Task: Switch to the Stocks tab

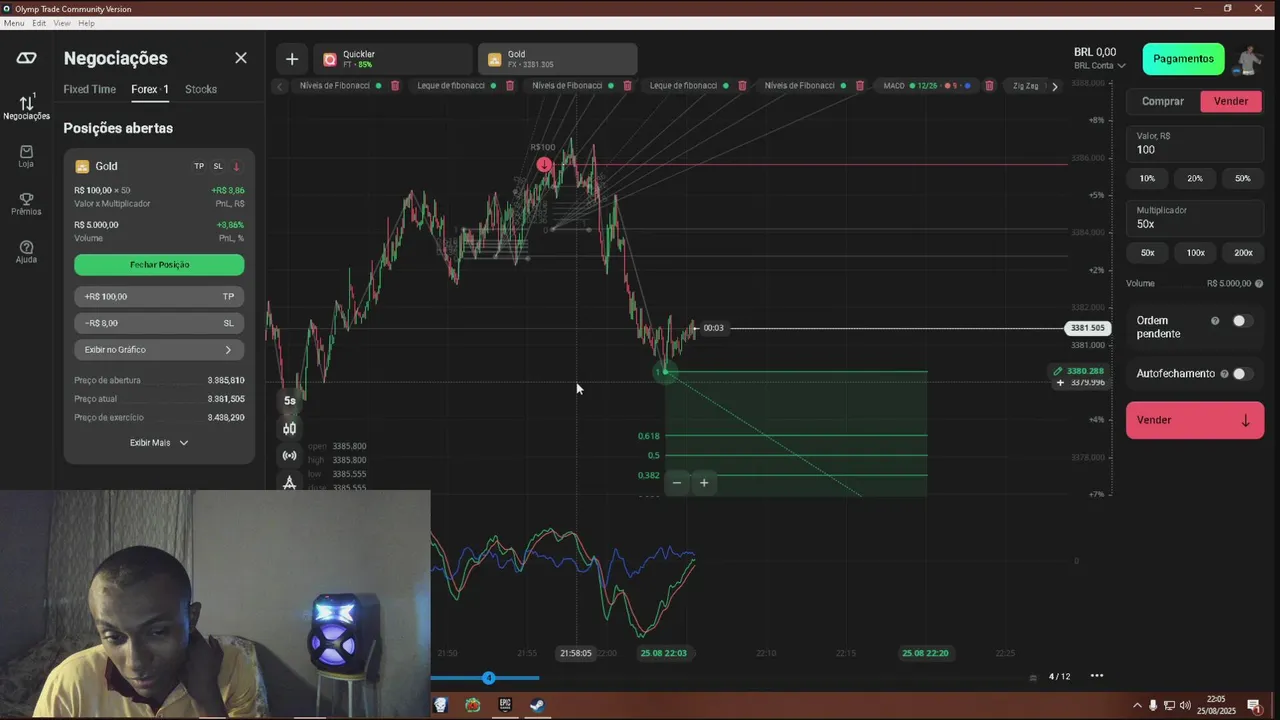Action: (x=201, y=89)
